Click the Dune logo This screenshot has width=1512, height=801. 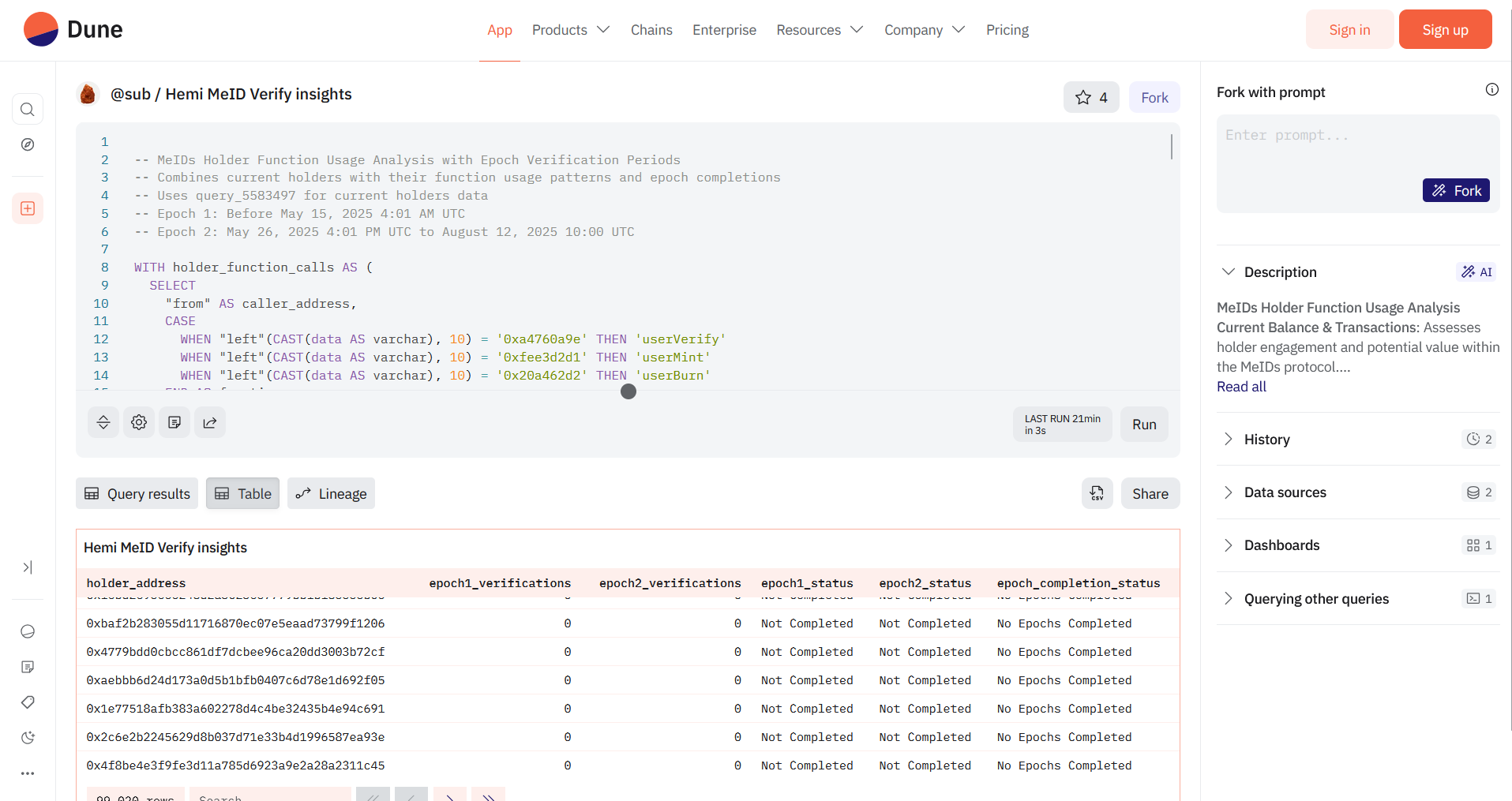[x=73, y=29]
